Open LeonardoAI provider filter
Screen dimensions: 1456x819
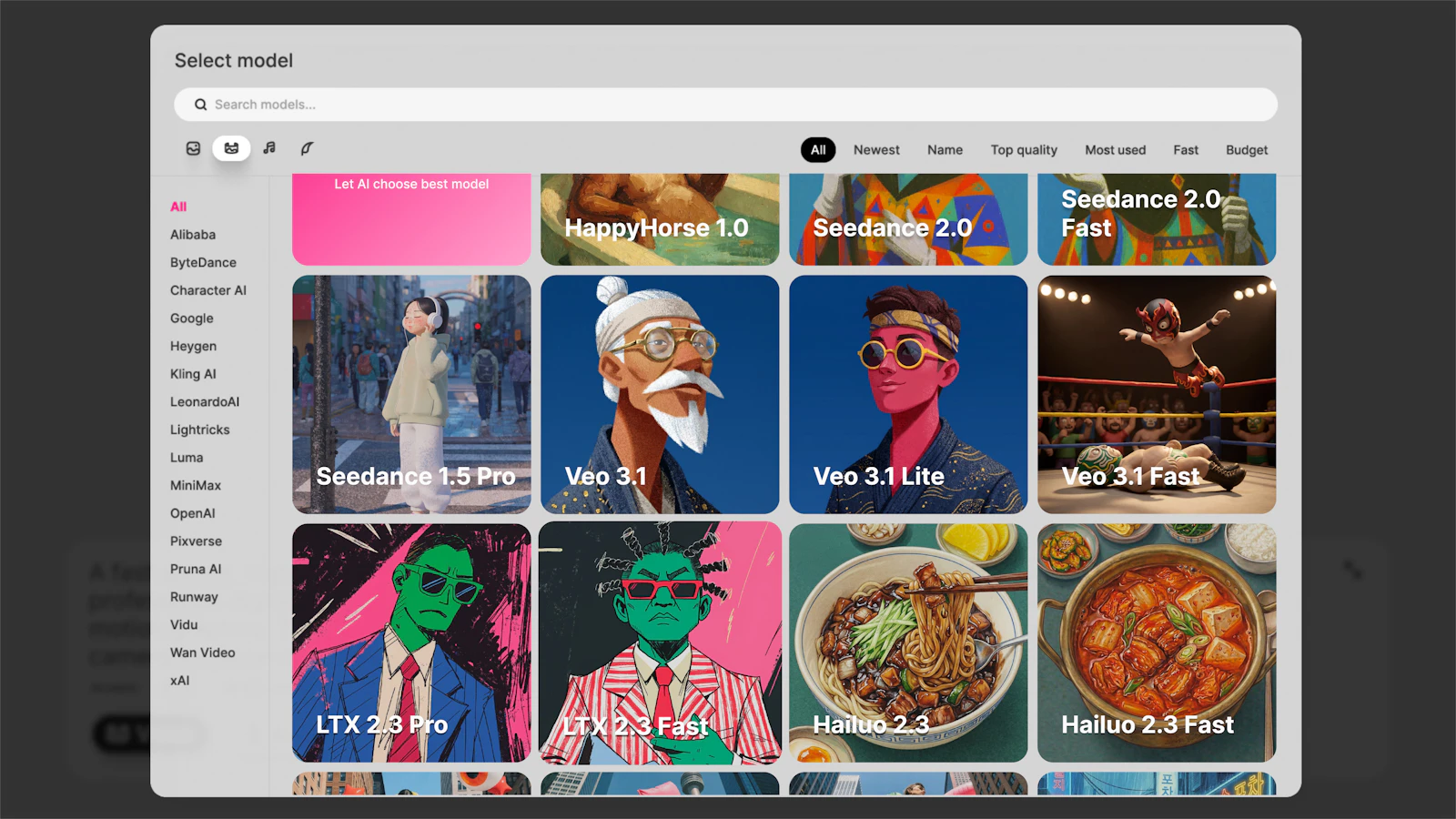(x=205, y=402)
